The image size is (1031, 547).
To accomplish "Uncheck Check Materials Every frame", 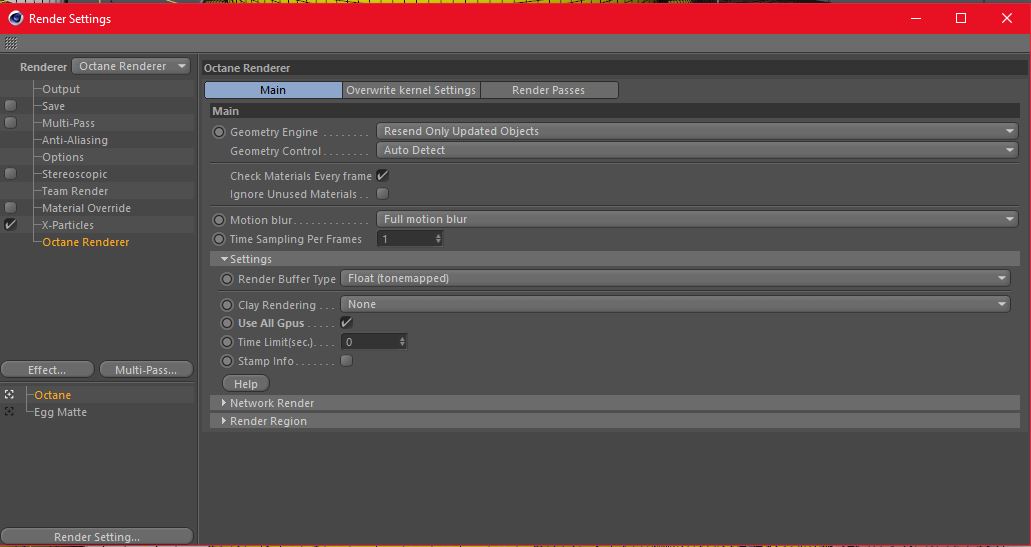I will point(382,176).
